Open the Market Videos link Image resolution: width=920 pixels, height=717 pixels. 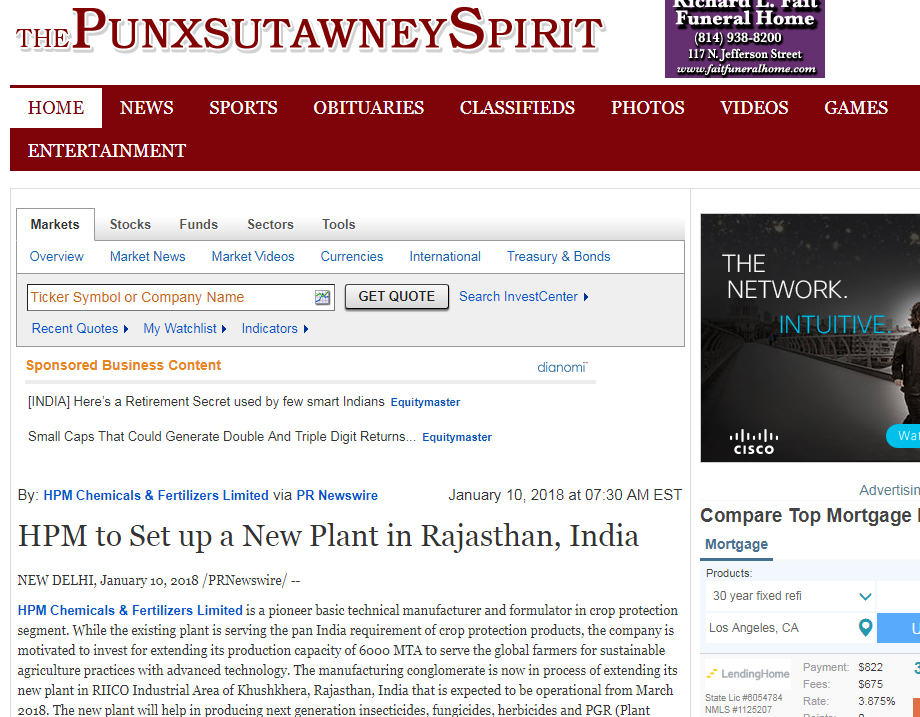pyautogui.click(x=253, y=257)
